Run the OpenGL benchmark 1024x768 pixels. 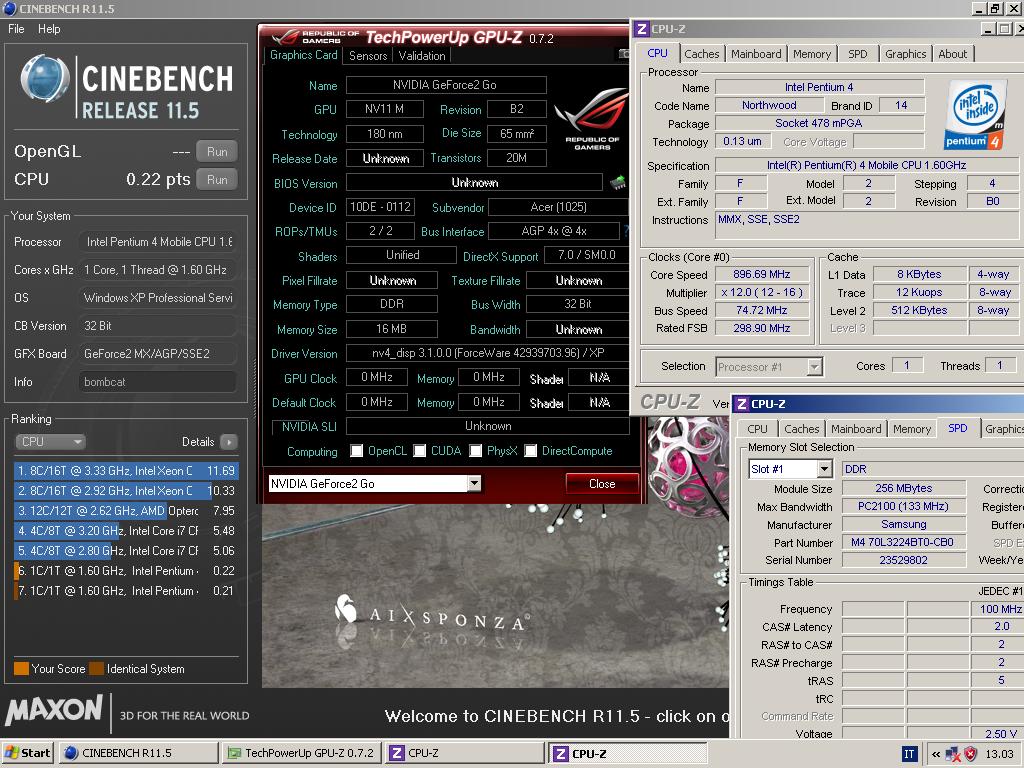217,152
